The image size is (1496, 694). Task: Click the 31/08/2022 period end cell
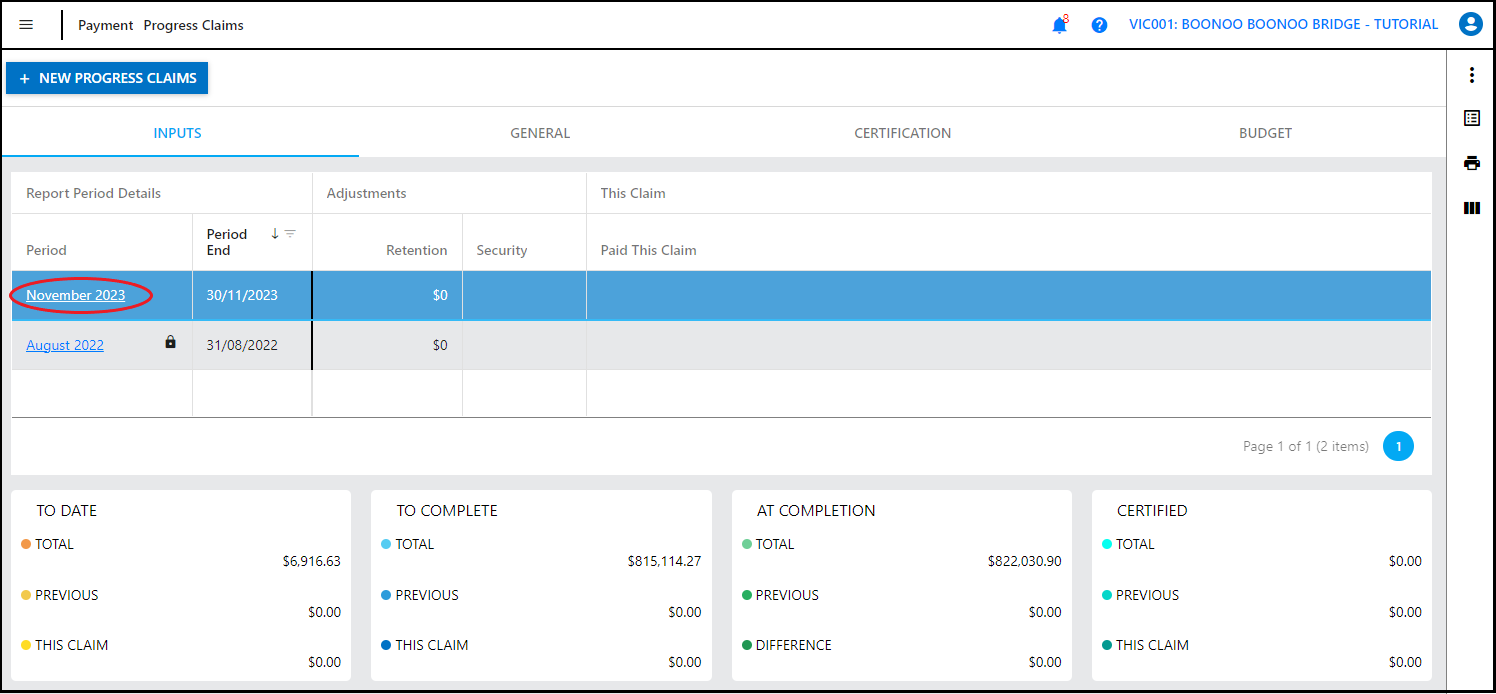(x=252, y=345)
